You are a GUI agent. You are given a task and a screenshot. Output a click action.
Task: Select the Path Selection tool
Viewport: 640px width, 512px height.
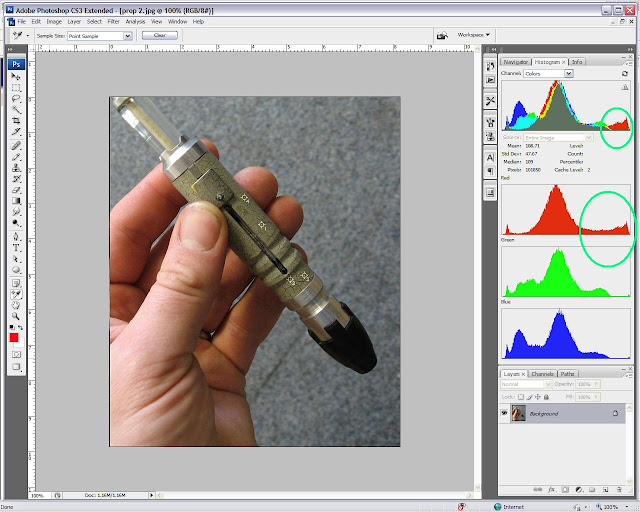point(16,259)
